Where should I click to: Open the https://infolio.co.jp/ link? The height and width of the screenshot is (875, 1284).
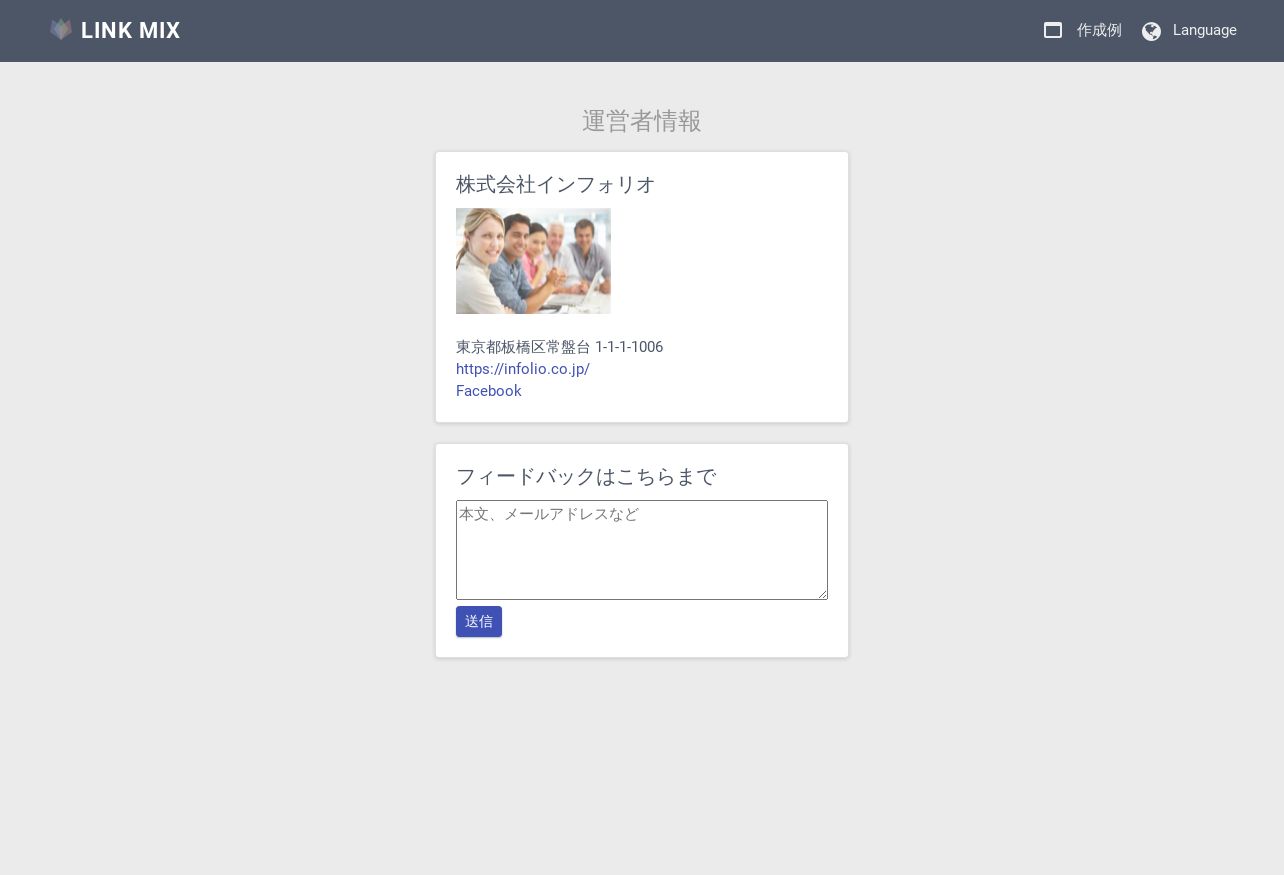[523, 369]
